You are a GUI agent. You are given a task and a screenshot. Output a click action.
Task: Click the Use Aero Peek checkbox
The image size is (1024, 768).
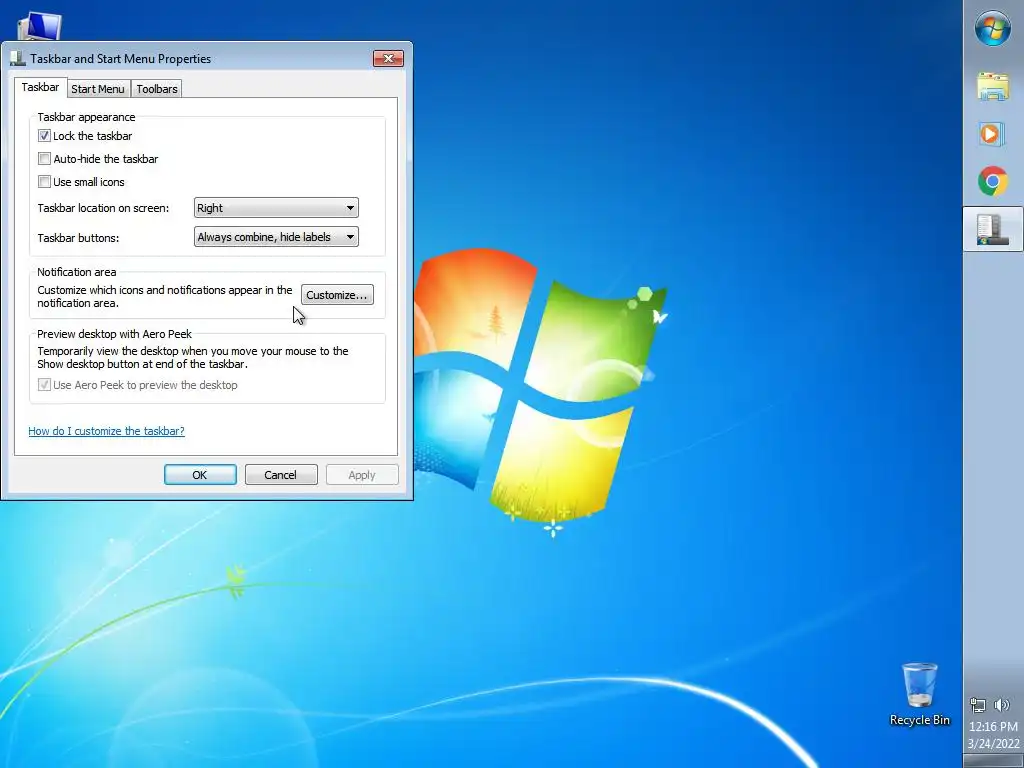pos(44,385)
